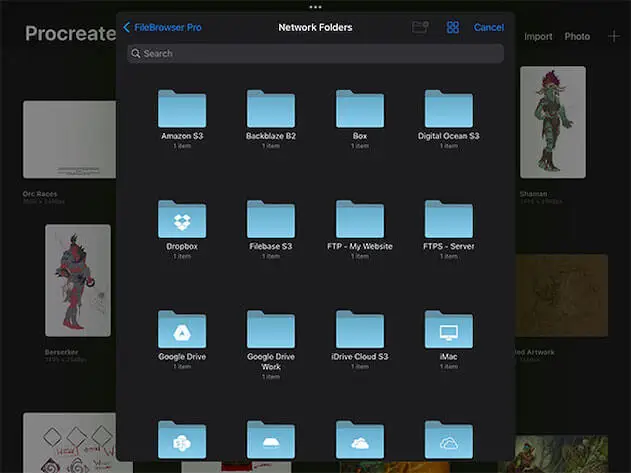631x473 pixels.
Task: Tap the three-dot multitasking handle at top
Action: (x=316, y=7)
